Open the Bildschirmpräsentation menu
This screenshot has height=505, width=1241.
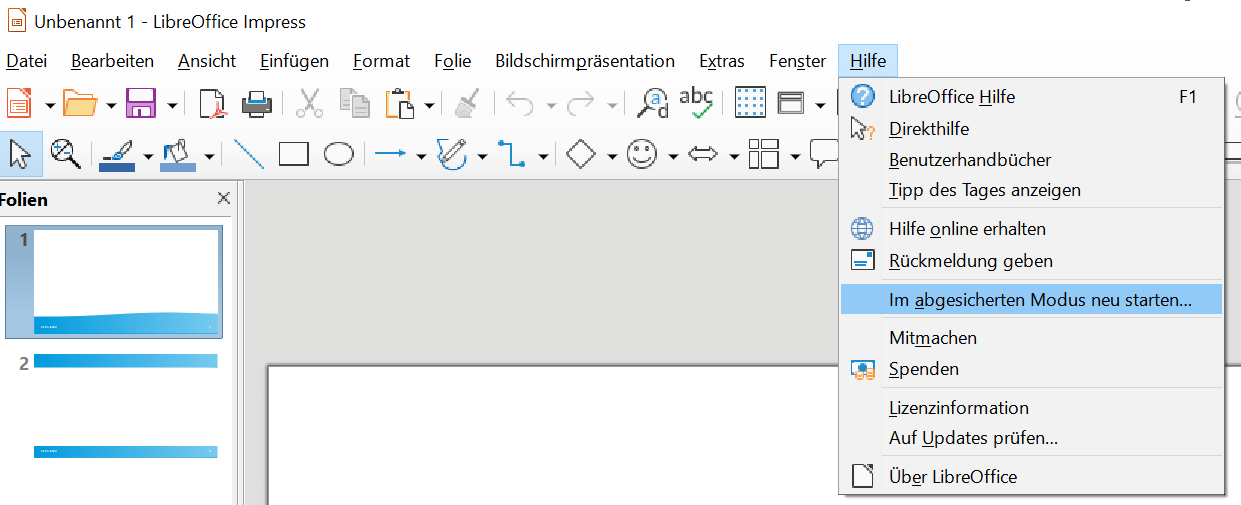coord(585,61)
